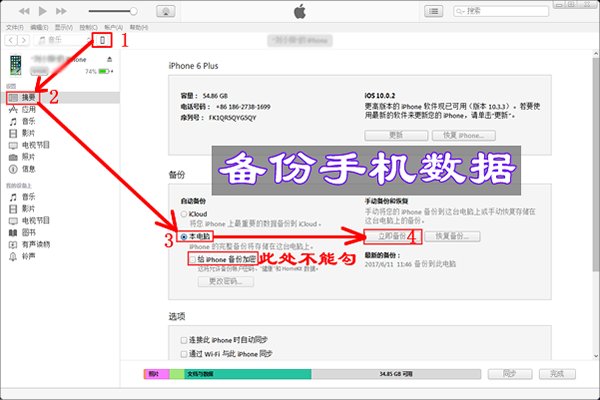Screen dimensions: 600x400
Task: Click the capacity value 54.86 GB
Action: (x=215, y=96)
